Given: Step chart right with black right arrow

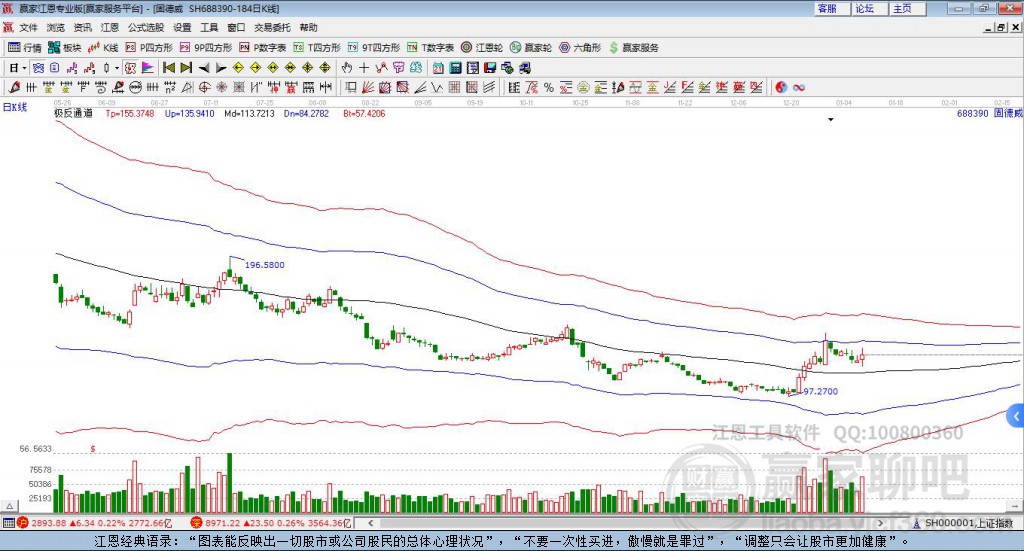Looking at the screenshot, I should (221, 68).
